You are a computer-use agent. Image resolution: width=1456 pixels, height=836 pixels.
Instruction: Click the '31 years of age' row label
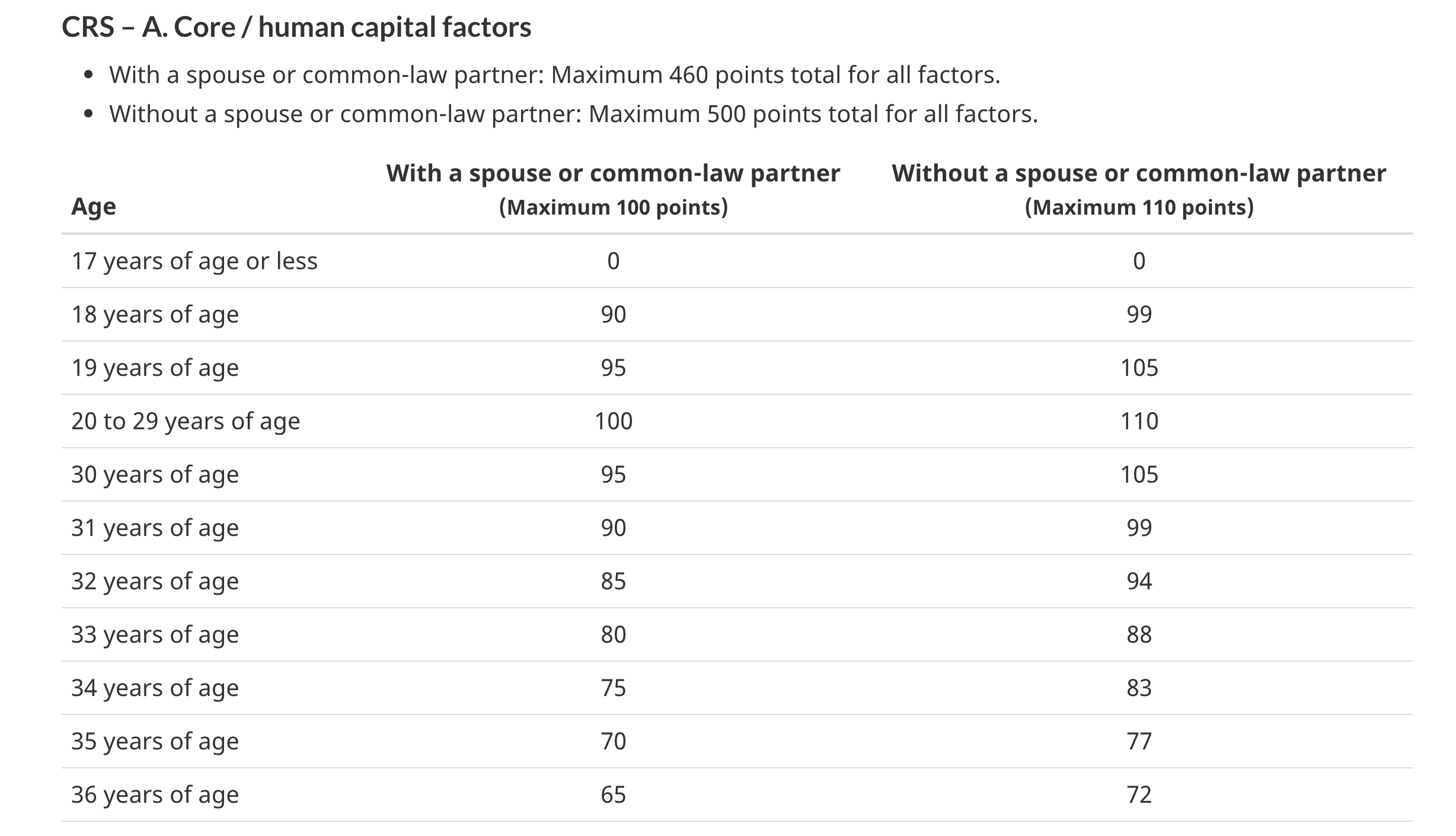click(x=155, y=528)
